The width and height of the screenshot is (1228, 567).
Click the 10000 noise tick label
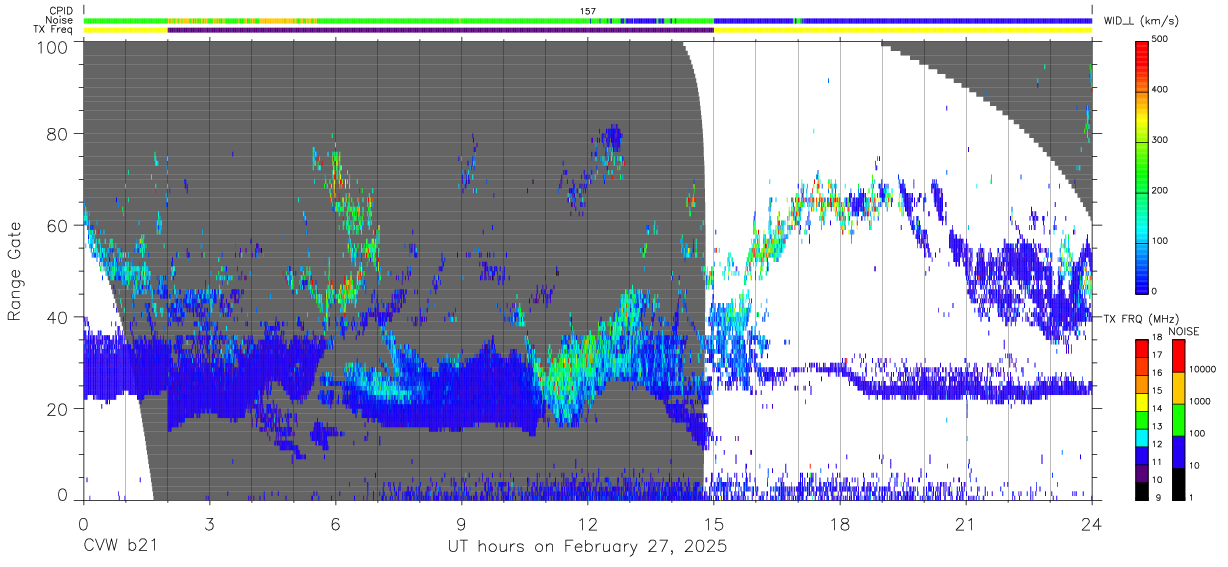[x=1201, y=370]
